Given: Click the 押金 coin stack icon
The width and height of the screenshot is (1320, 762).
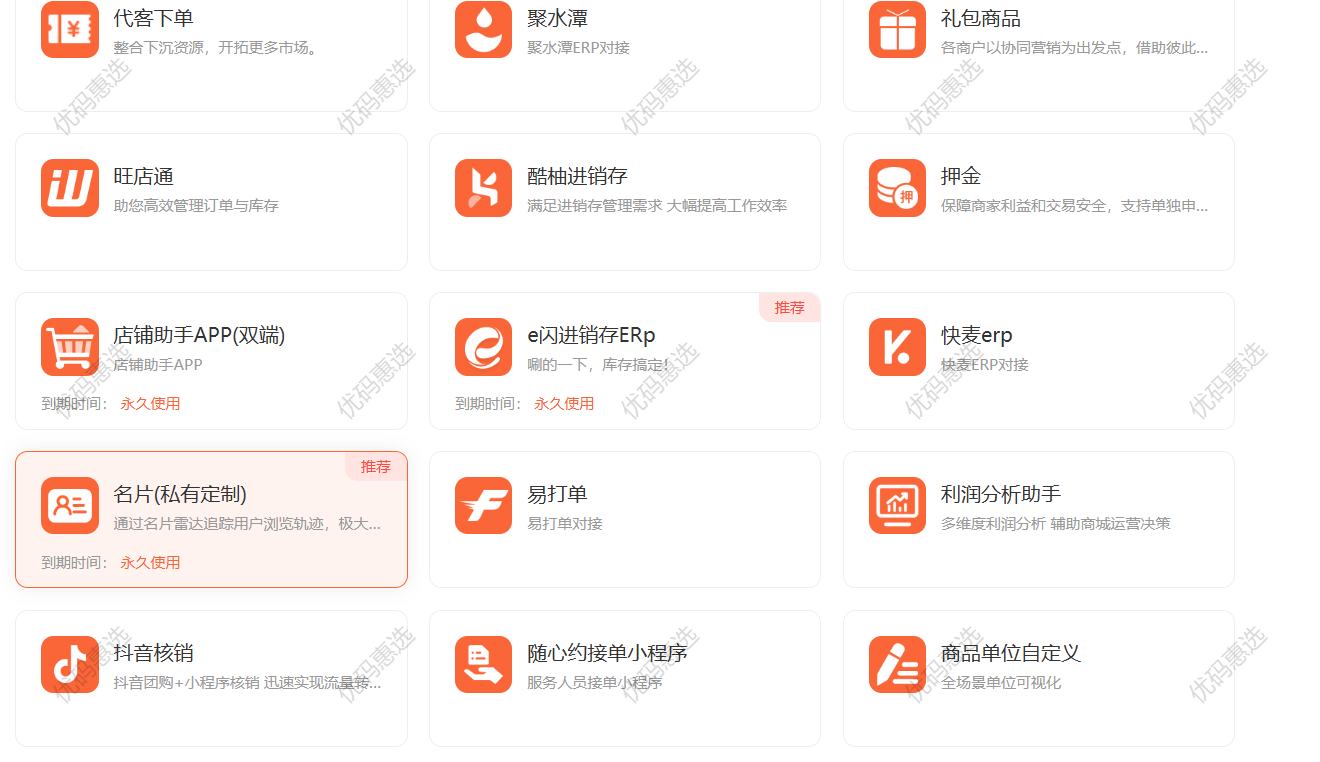Looking at the screenshot, I should (x=898, y=188).
